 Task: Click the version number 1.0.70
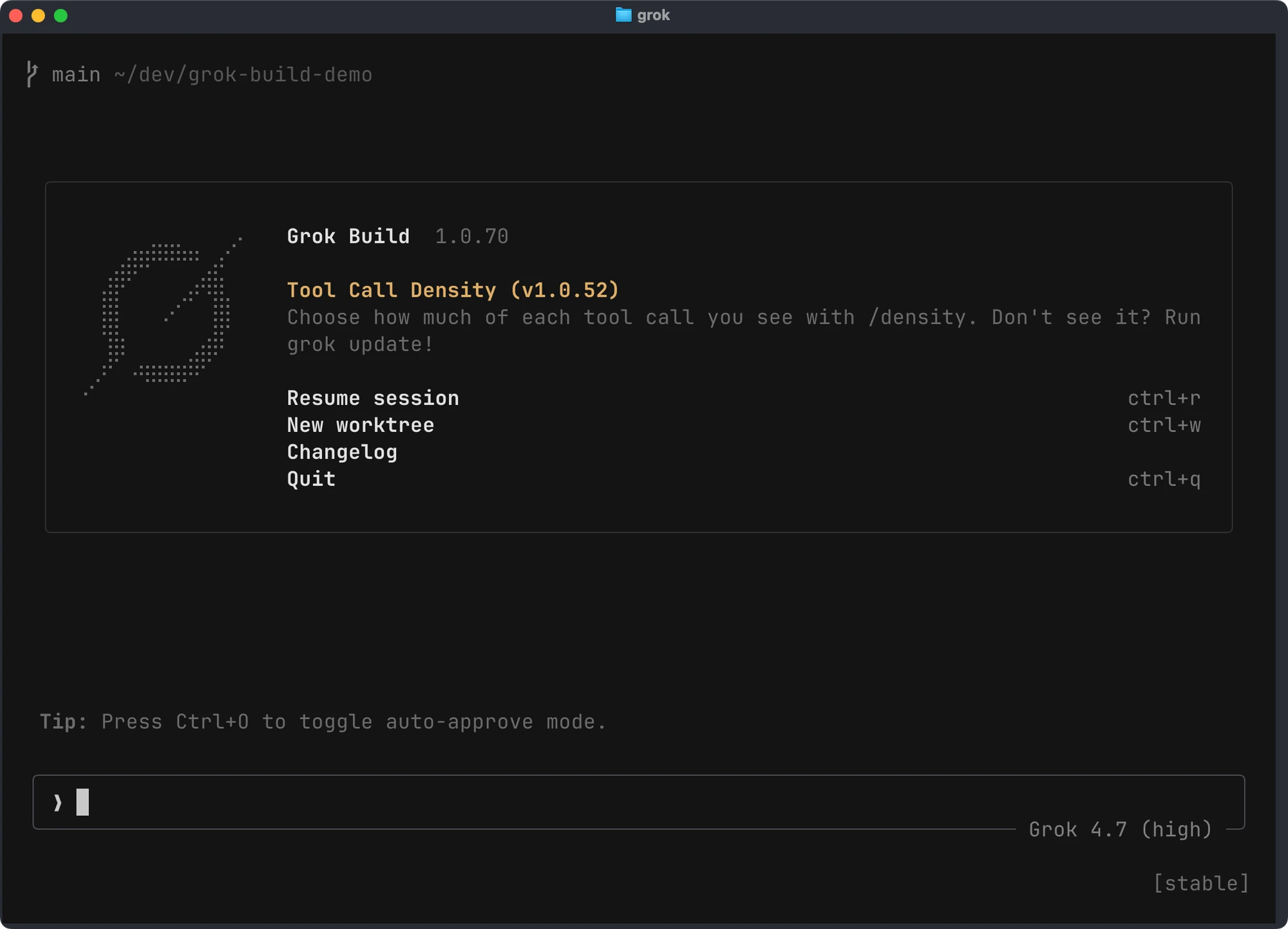[472, 236]
